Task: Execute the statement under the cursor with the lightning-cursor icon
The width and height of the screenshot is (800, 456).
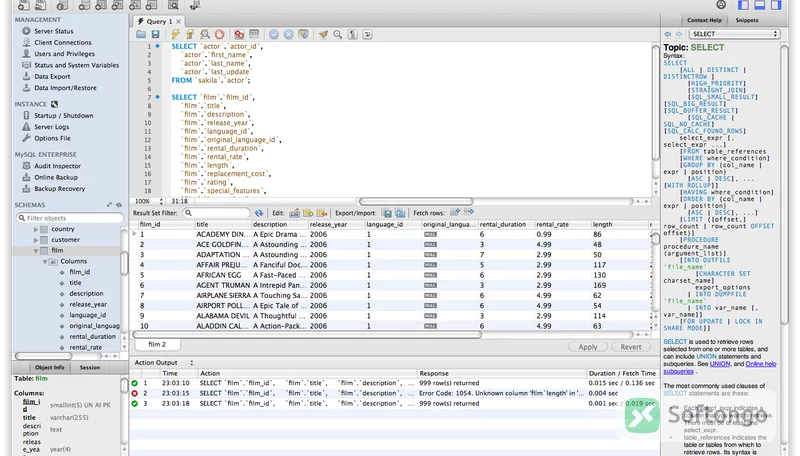Action: 190,34
